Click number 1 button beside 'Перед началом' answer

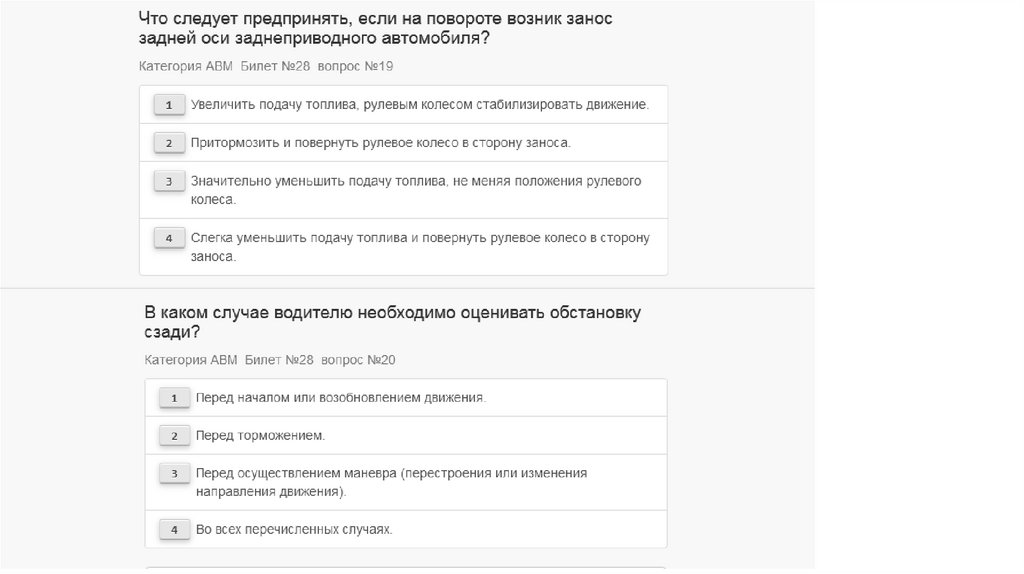coord(174,398)
